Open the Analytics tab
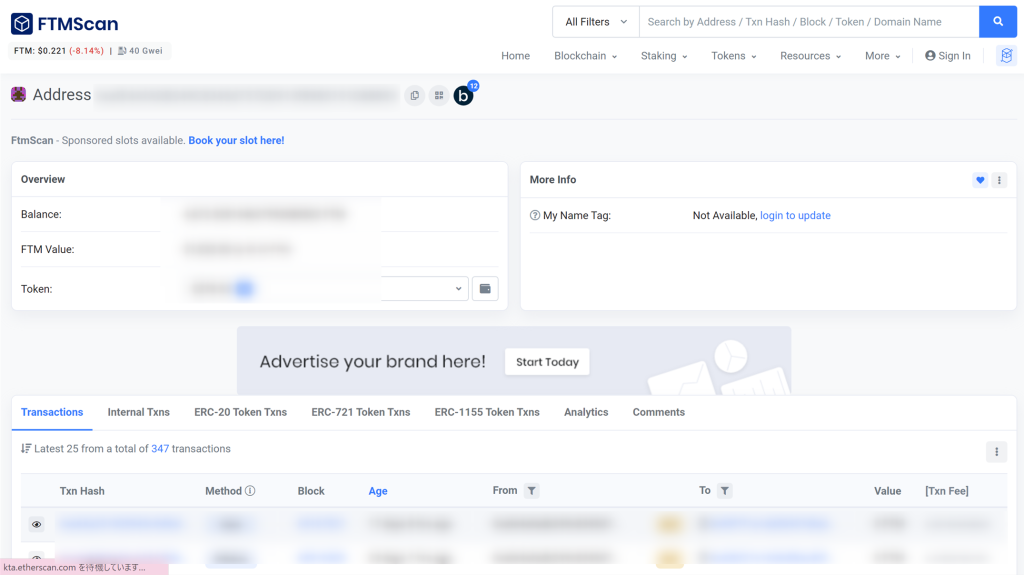1024x575 pixels. 586,412
